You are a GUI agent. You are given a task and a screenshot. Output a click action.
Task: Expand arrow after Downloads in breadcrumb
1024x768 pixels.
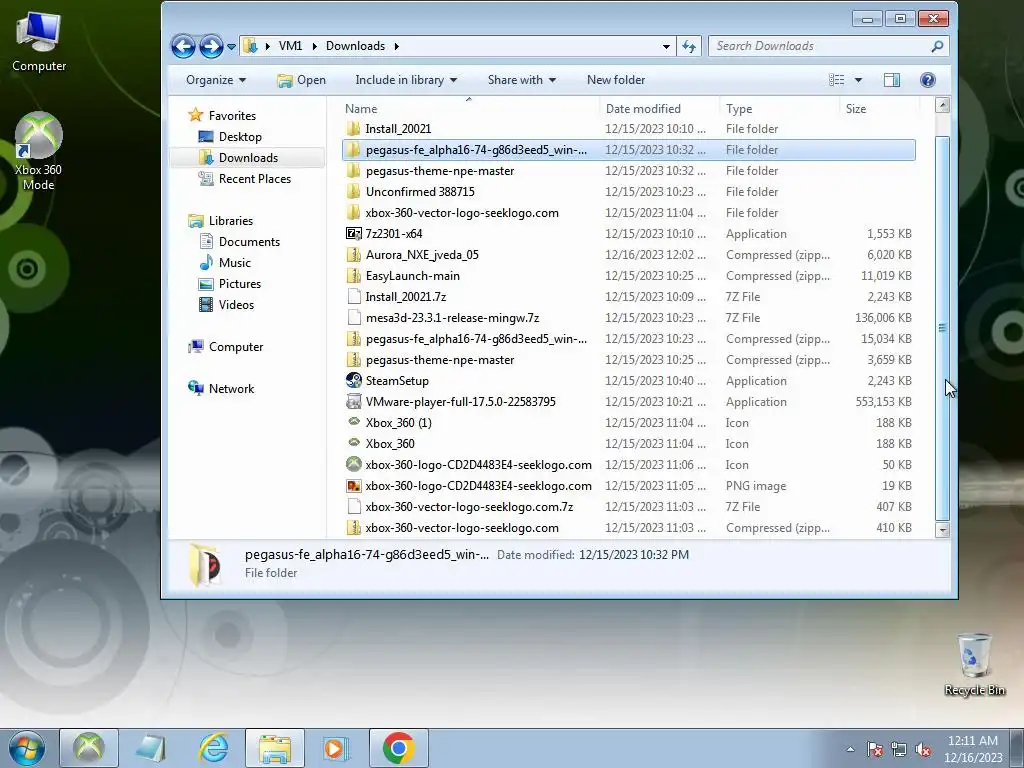click(396, 46)
